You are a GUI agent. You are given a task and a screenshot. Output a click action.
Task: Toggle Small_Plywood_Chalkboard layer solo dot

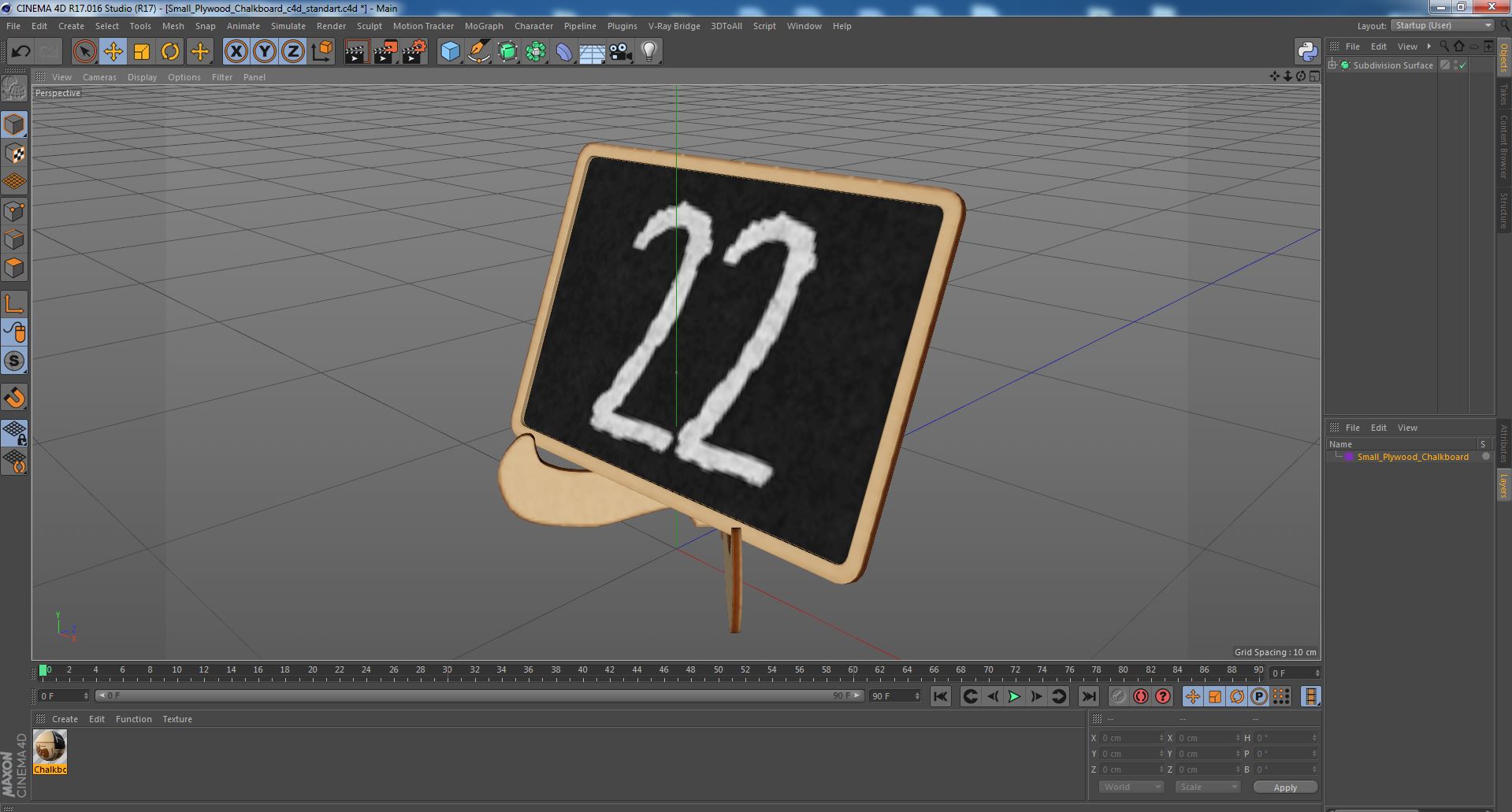pos(1486,457)
